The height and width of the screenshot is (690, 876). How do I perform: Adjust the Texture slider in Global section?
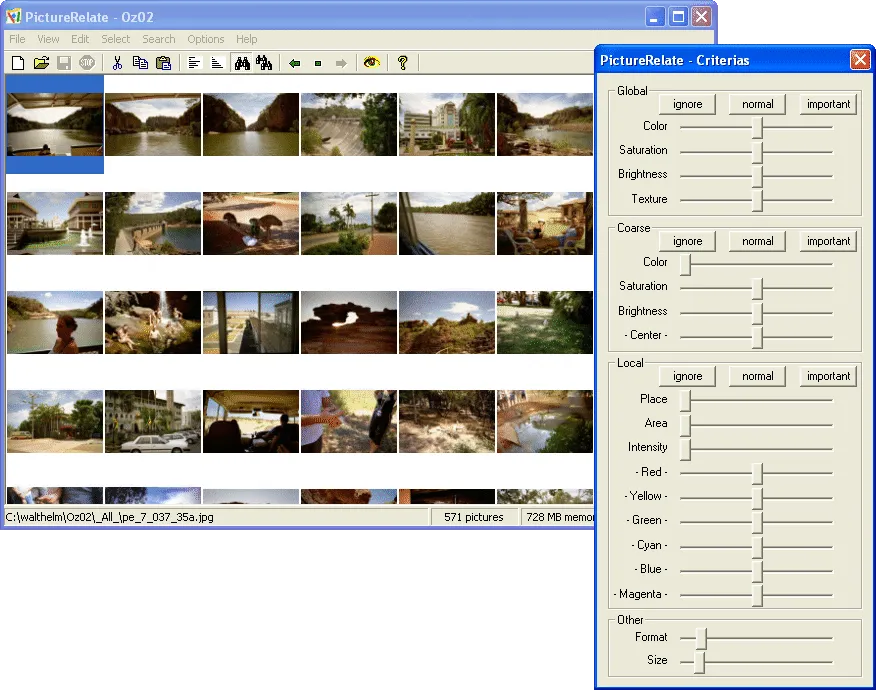coord(757,198)
